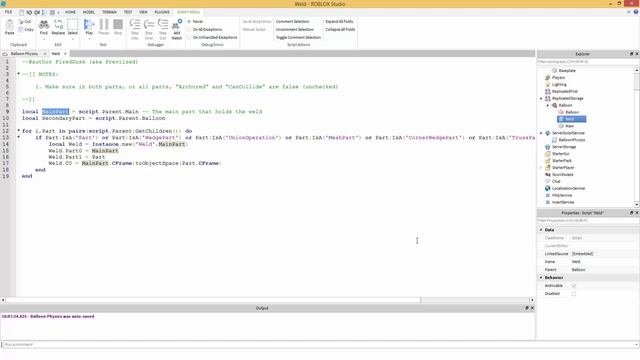640x360 pixels.
Task: Collapse the ReplicatedStorage tree node
Action: (541, 98)
